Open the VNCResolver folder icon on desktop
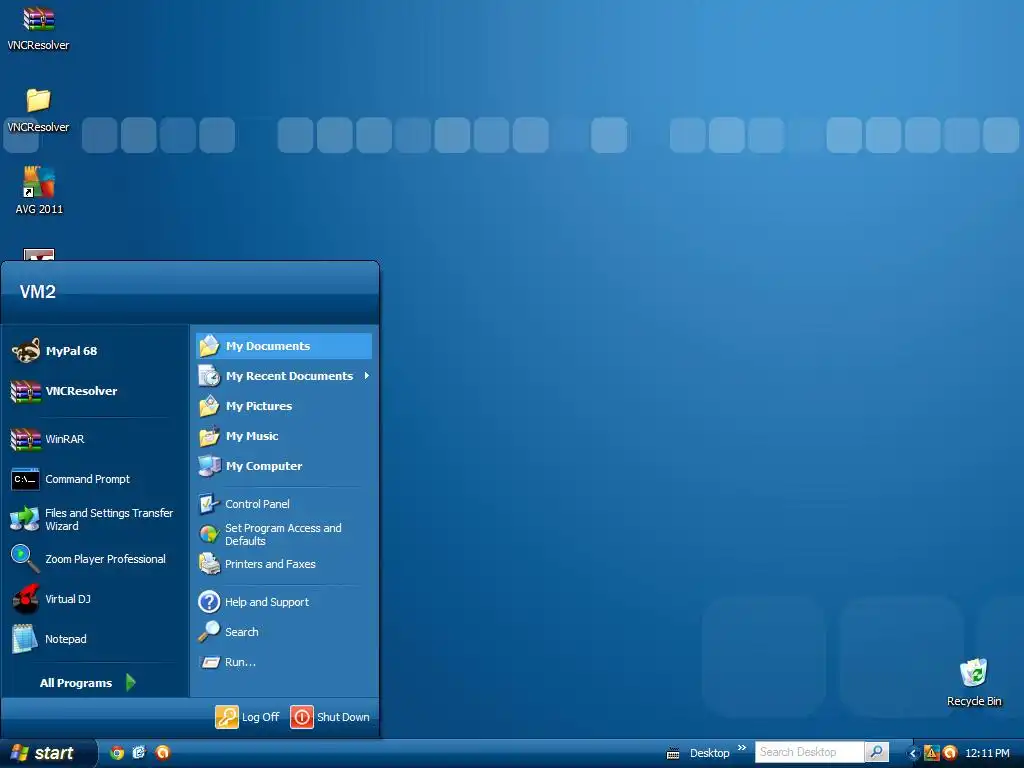Screen dimensions: 1024x768 click(x=39, y=110)
